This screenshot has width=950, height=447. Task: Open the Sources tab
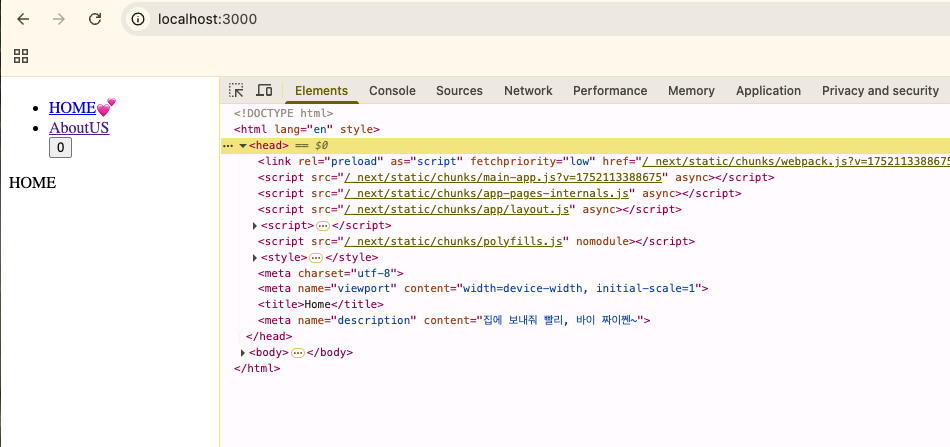tap(459, 91)
